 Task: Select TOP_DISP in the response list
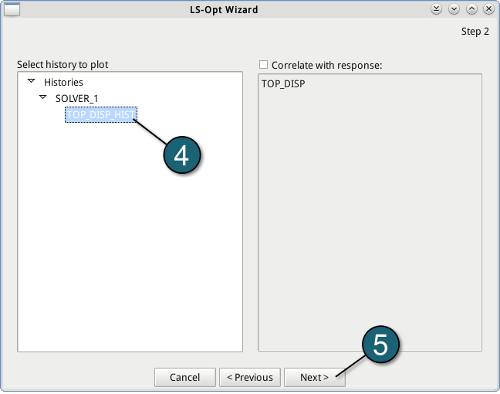click(283, 84)
